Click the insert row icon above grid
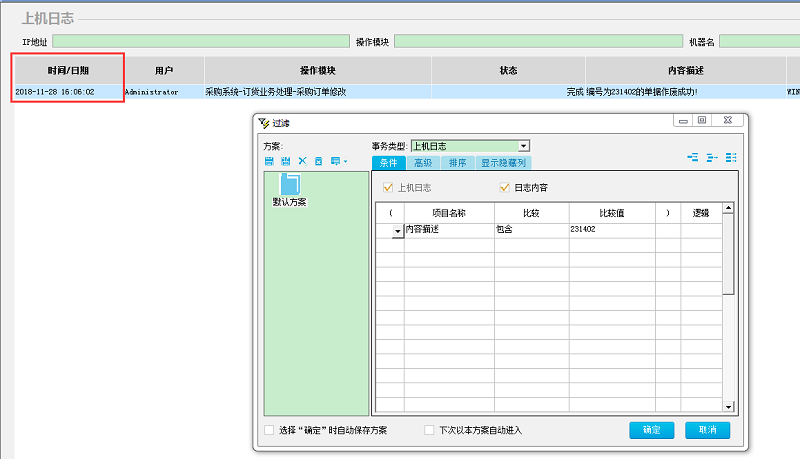 coord(693,157)
